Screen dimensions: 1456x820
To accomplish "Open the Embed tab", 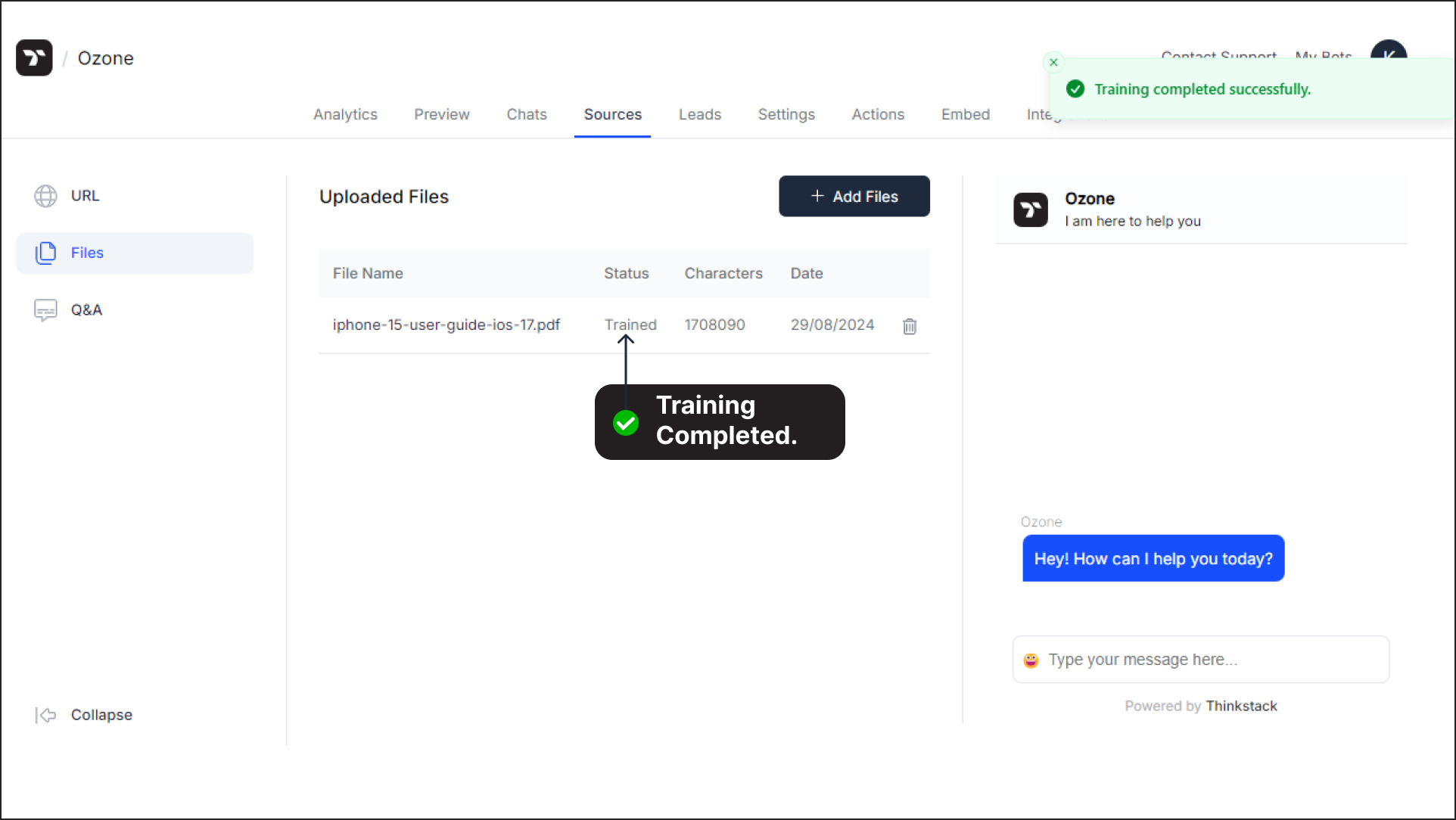I will click(x=966, y=114).
